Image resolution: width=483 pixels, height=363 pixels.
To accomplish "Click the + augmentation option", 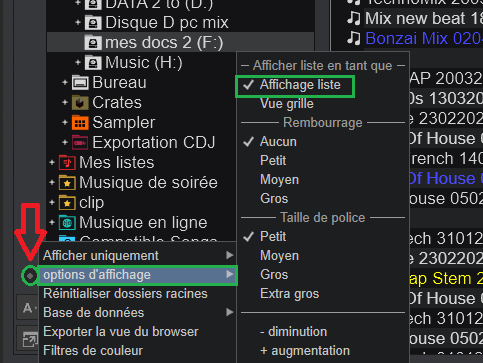I will click(x=305, y=351).
